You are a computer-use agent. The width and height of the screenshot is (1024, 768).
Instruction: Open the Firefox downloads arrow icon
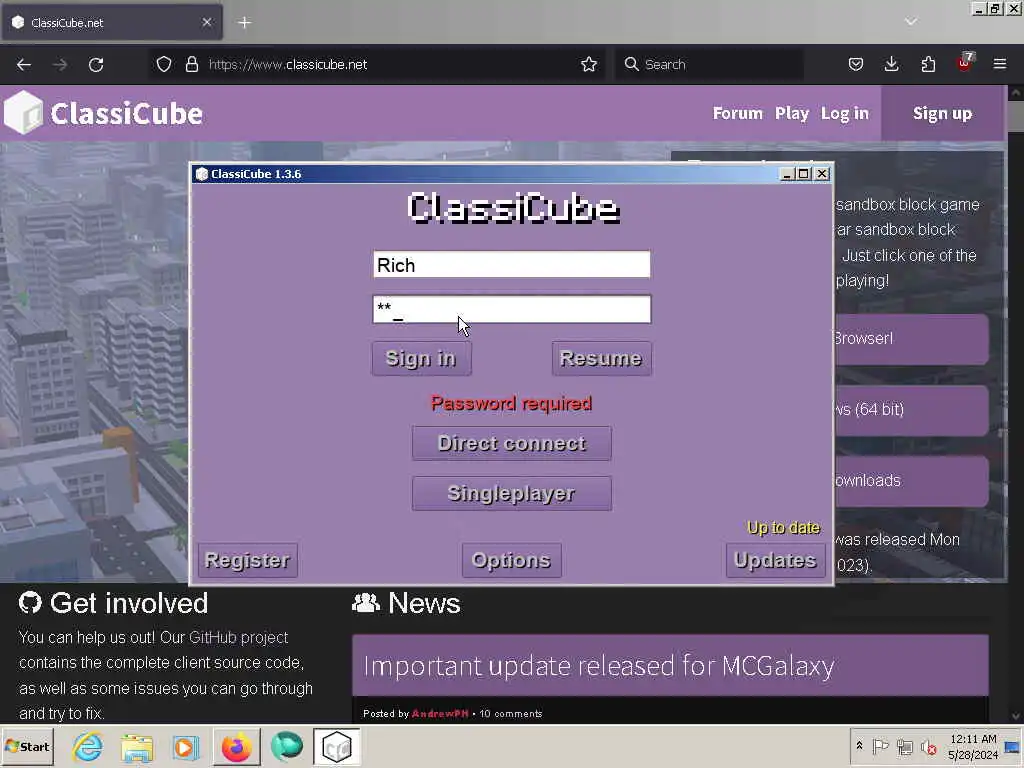[x=891, y=64]
